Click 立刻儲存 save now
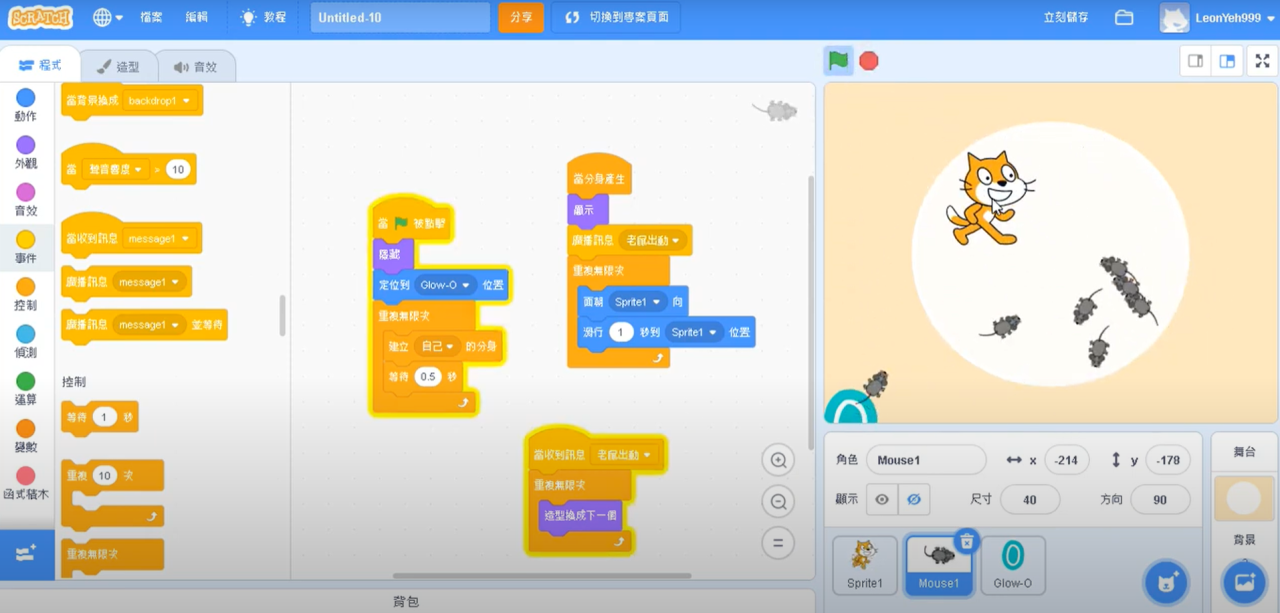This screenshot has width=1280, height=613. 1066,17
